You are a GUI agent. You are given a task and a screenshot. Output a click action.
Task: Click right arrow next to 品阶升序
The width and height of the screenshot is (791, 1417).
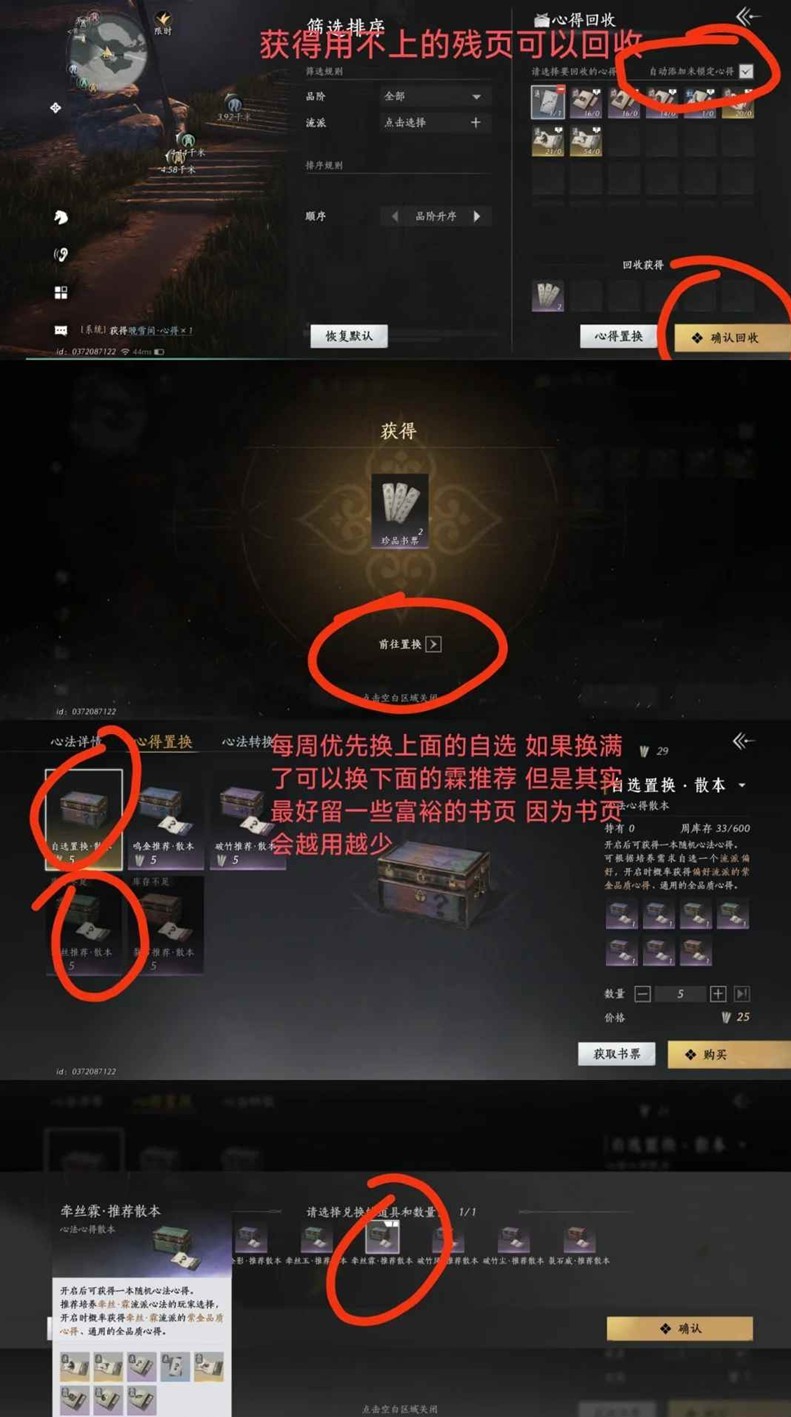(x=477, y=216)
